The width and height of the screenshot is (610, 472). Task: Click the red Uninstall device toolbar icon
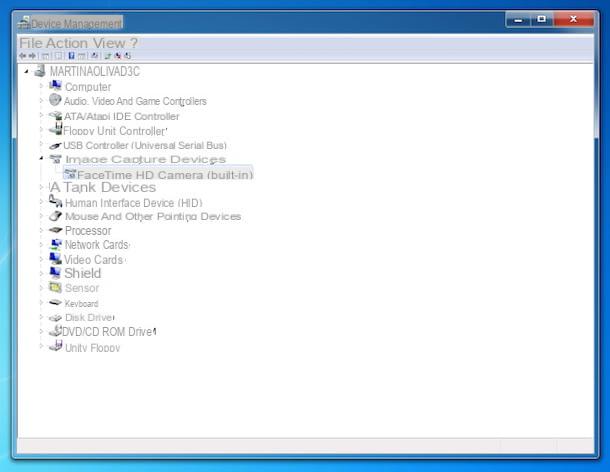118,56
